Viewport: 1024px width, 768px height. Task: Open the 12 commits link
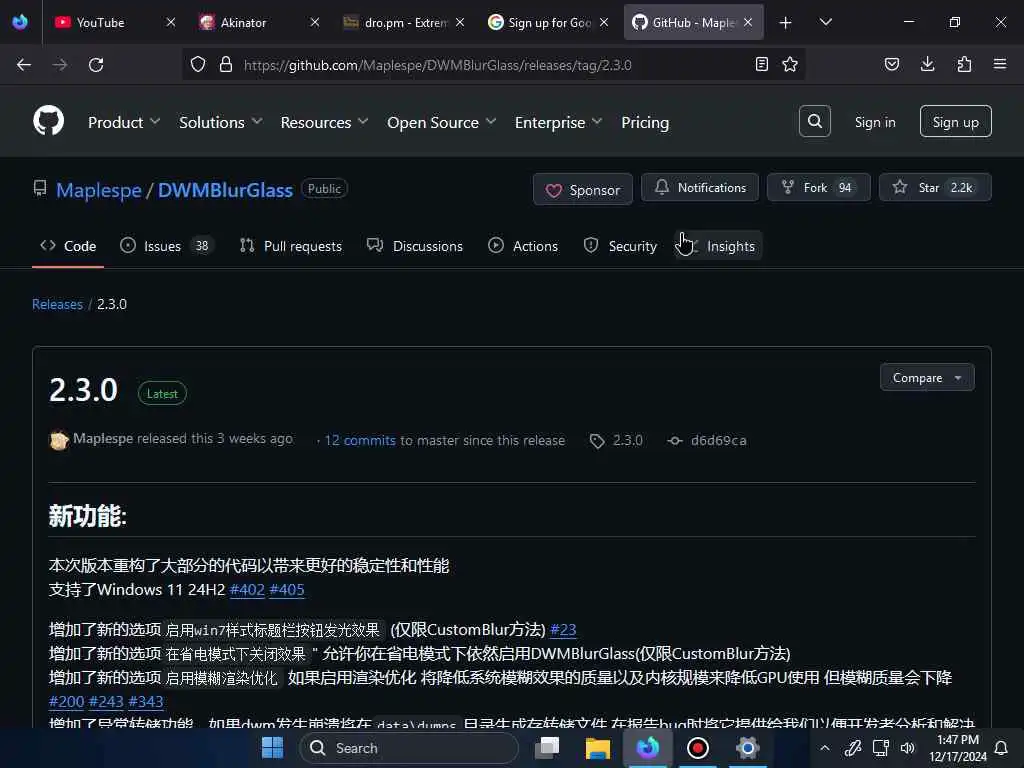point(360,441)
